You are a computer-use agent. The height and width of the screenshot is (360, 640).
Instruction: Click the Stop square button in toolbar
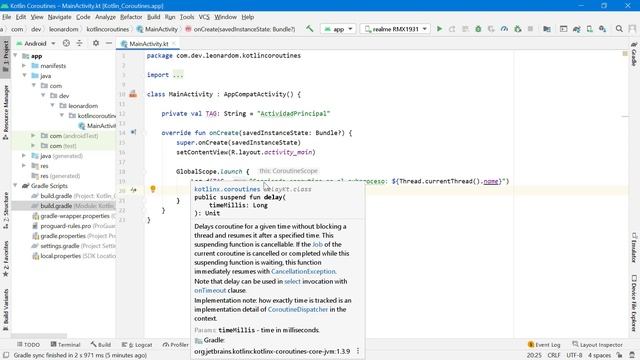(x=530, y=29)
